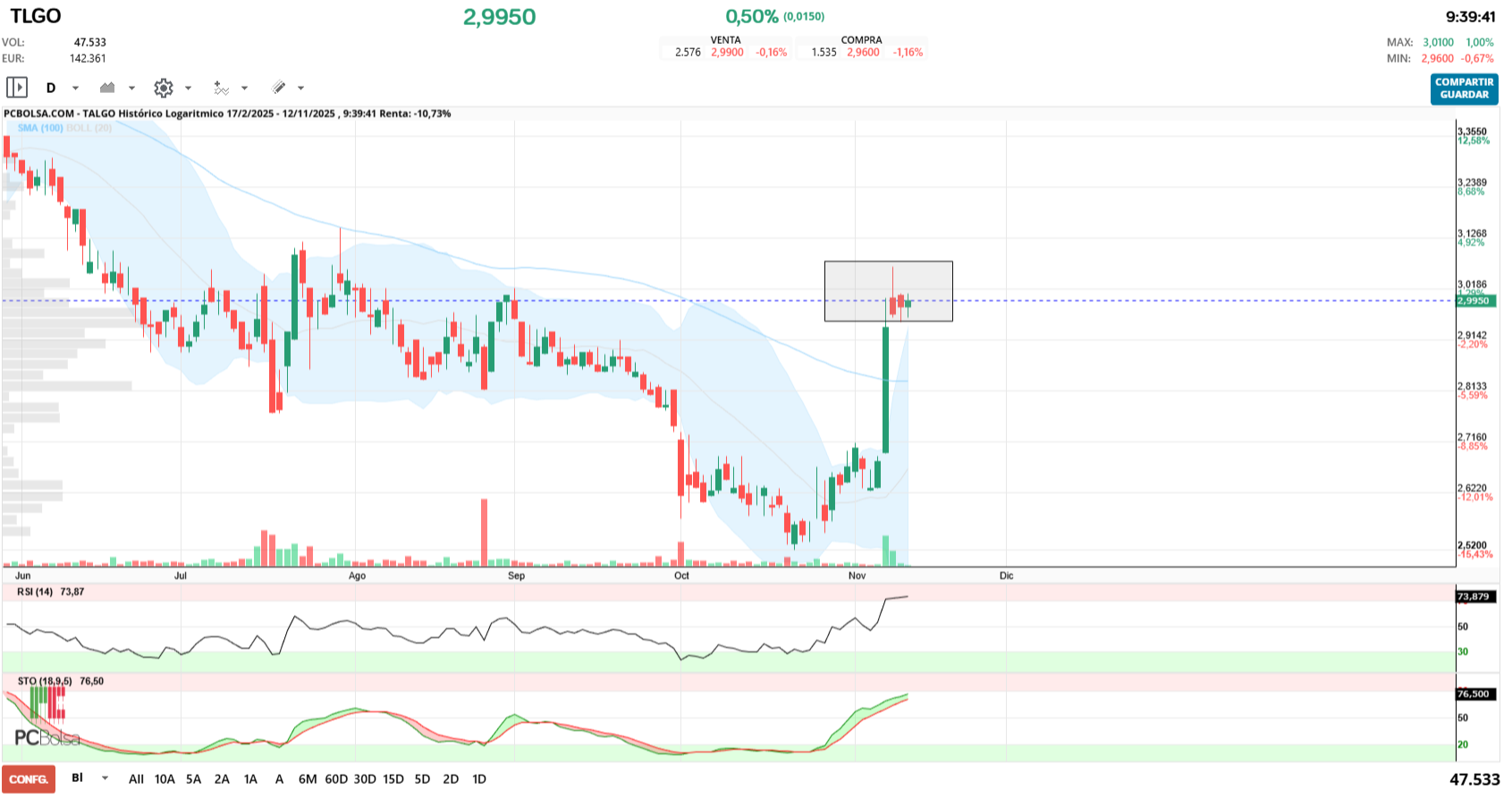Viewport: 1512px width, 798px height.
Task: Toggle the side panel icon
Action: [17, 88]
